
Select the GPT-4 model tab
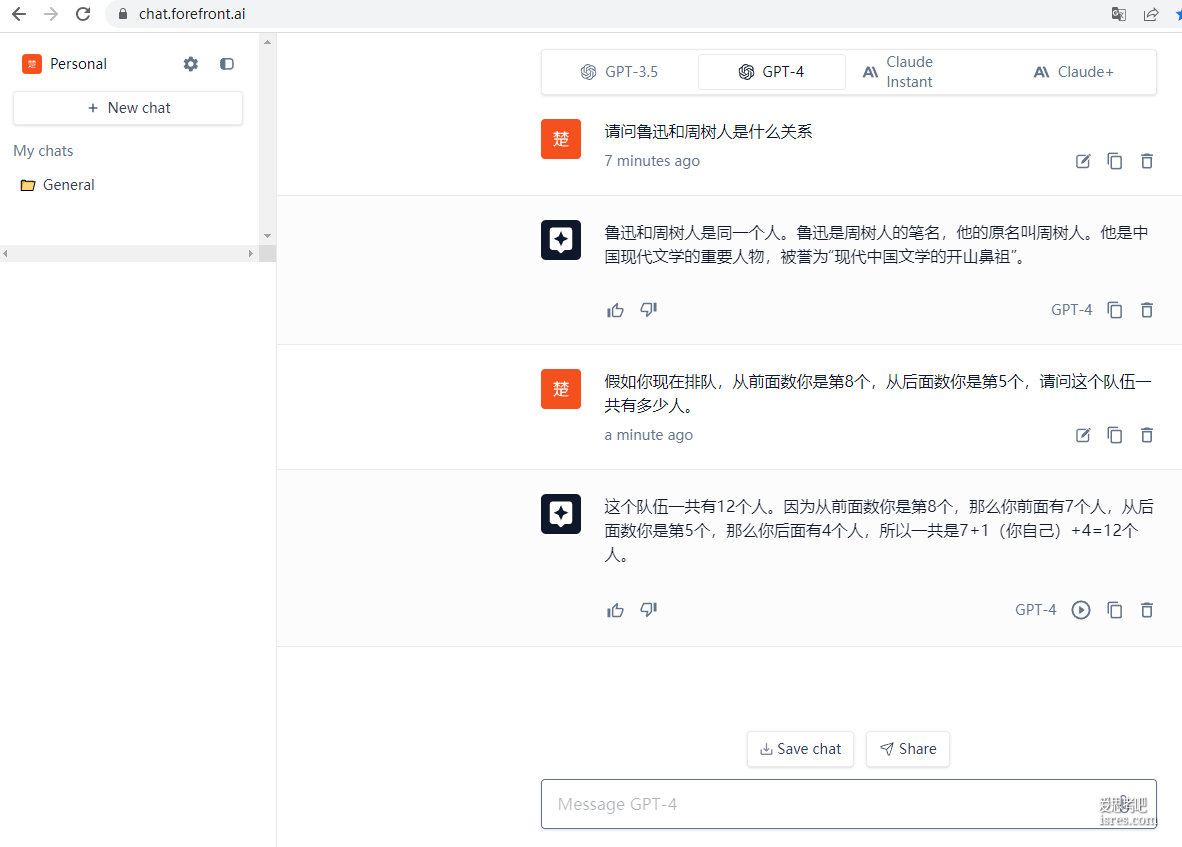[x=771, y=72]
